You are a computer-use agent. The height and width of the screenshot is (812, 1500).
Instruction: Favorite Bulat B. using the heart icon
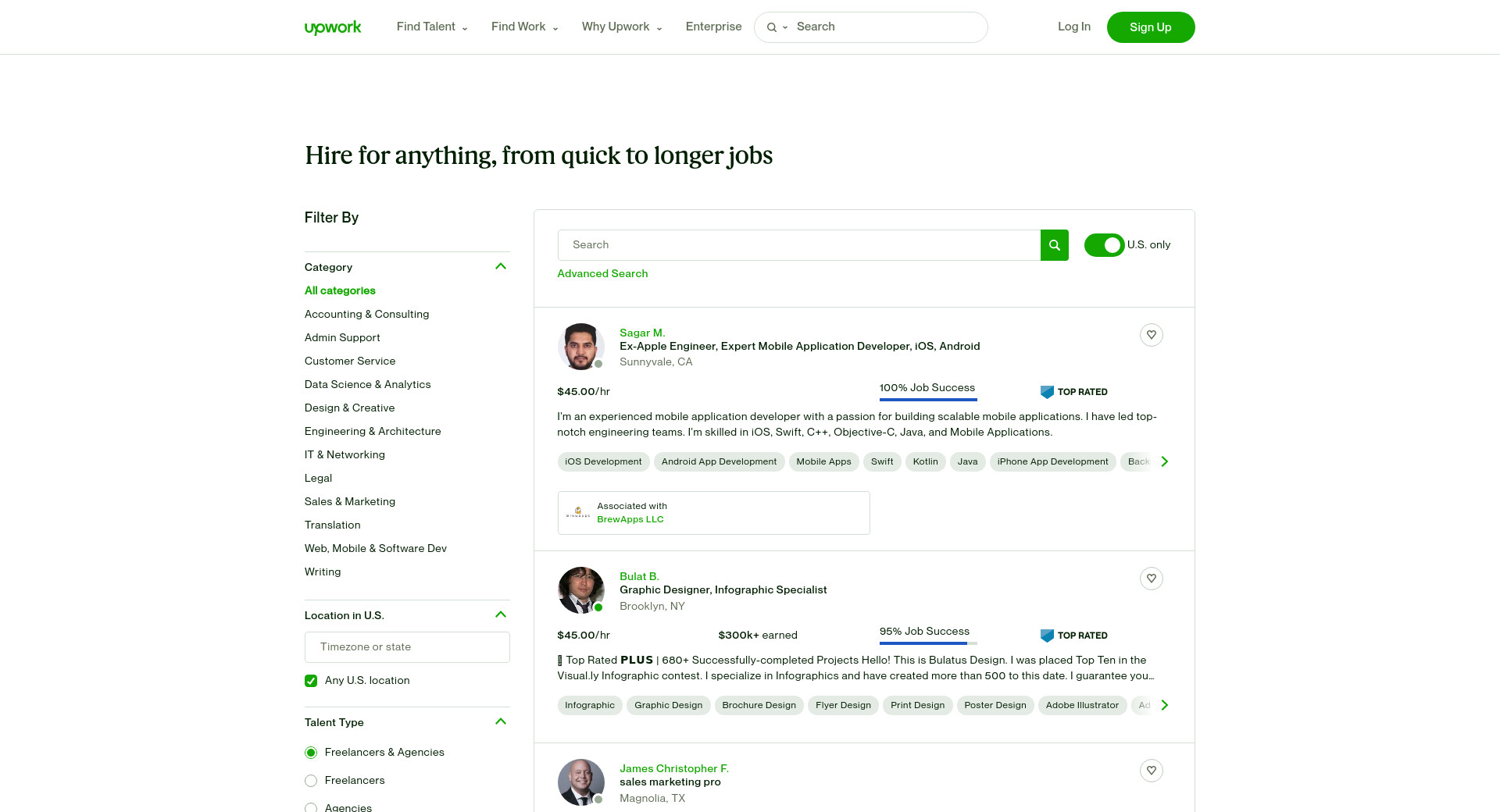tap(1151, 579)
